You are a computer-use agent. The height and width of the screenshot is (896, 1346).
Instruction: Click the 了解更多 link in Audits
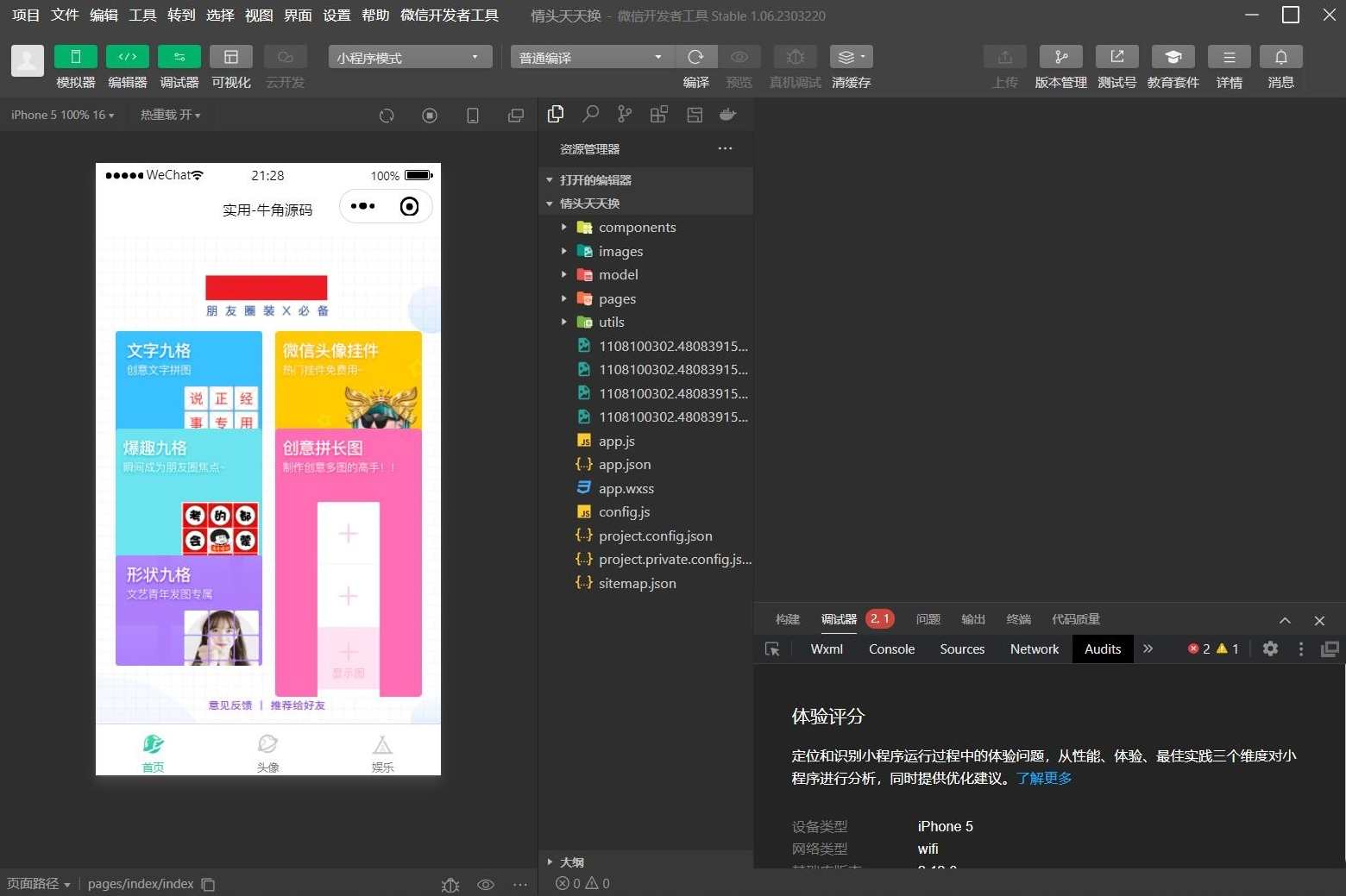tap(1043, 778)
